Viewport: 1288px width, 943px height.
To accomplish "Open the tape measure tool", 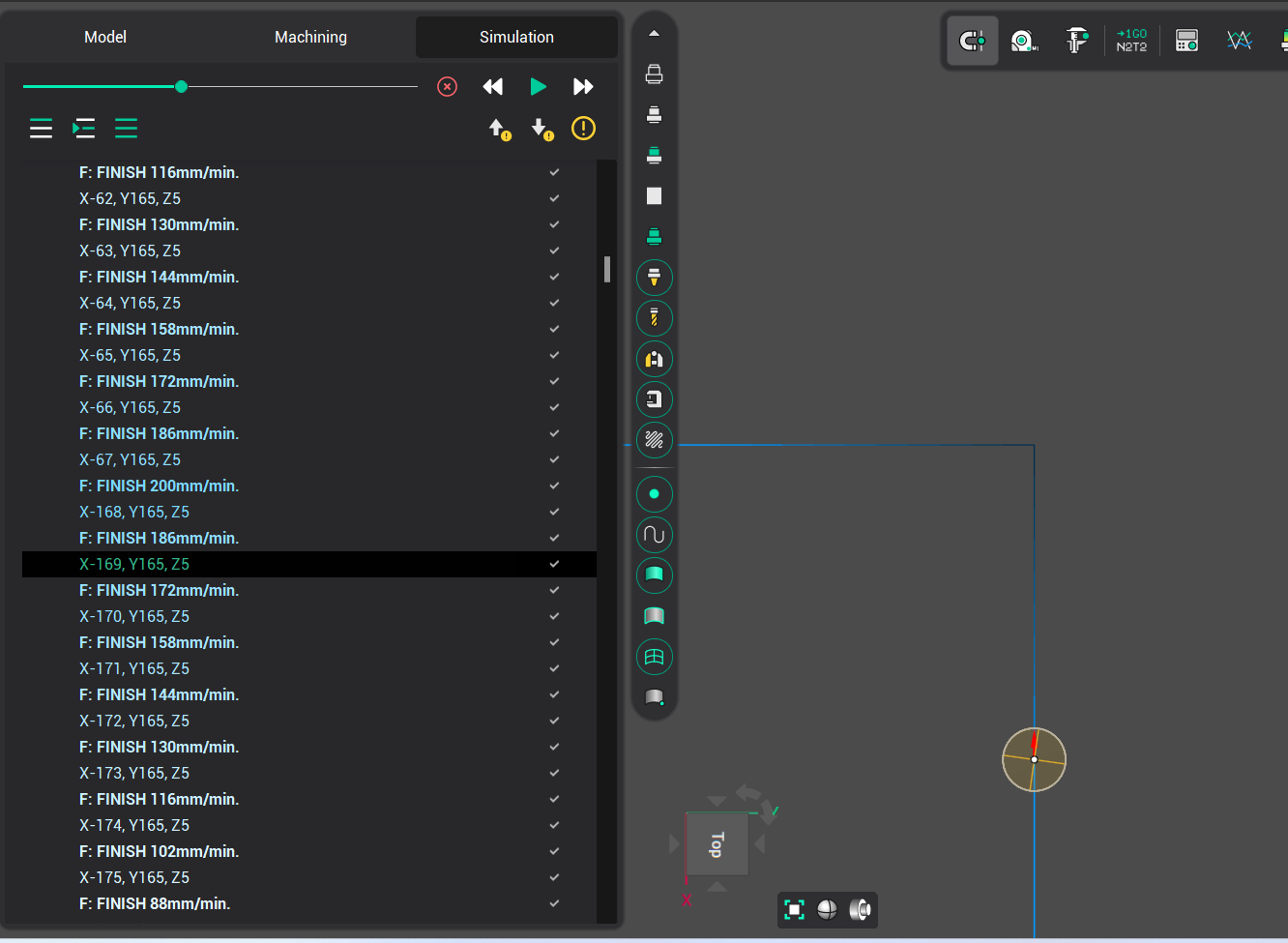I will coord(1023,41).
